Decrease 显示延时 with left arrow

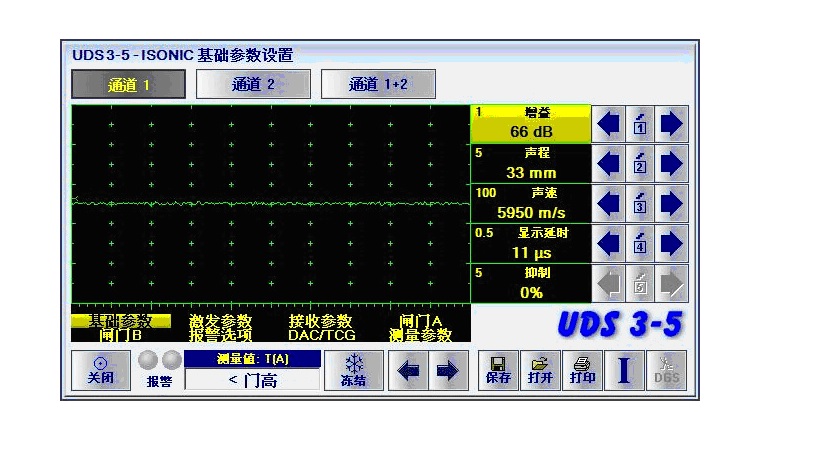[609, 244]
